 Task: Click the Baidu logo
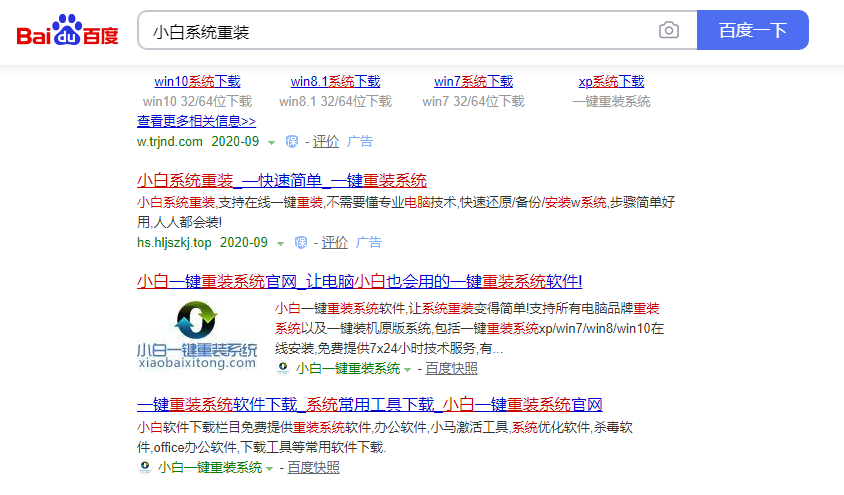click(x=67, y=31)
